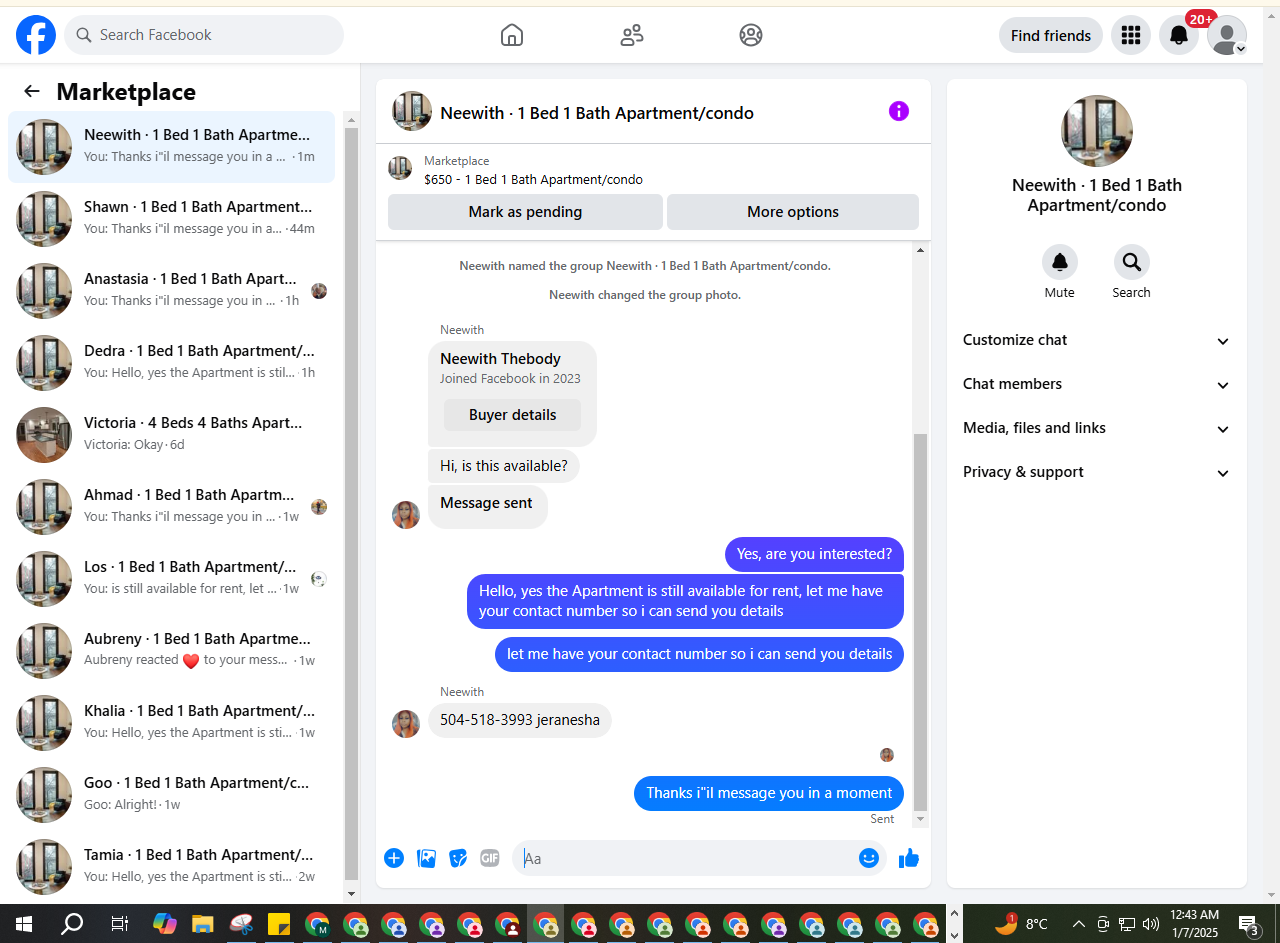Choose a sticker icon
1280x943 pixels.
click(x=458, y=858)
